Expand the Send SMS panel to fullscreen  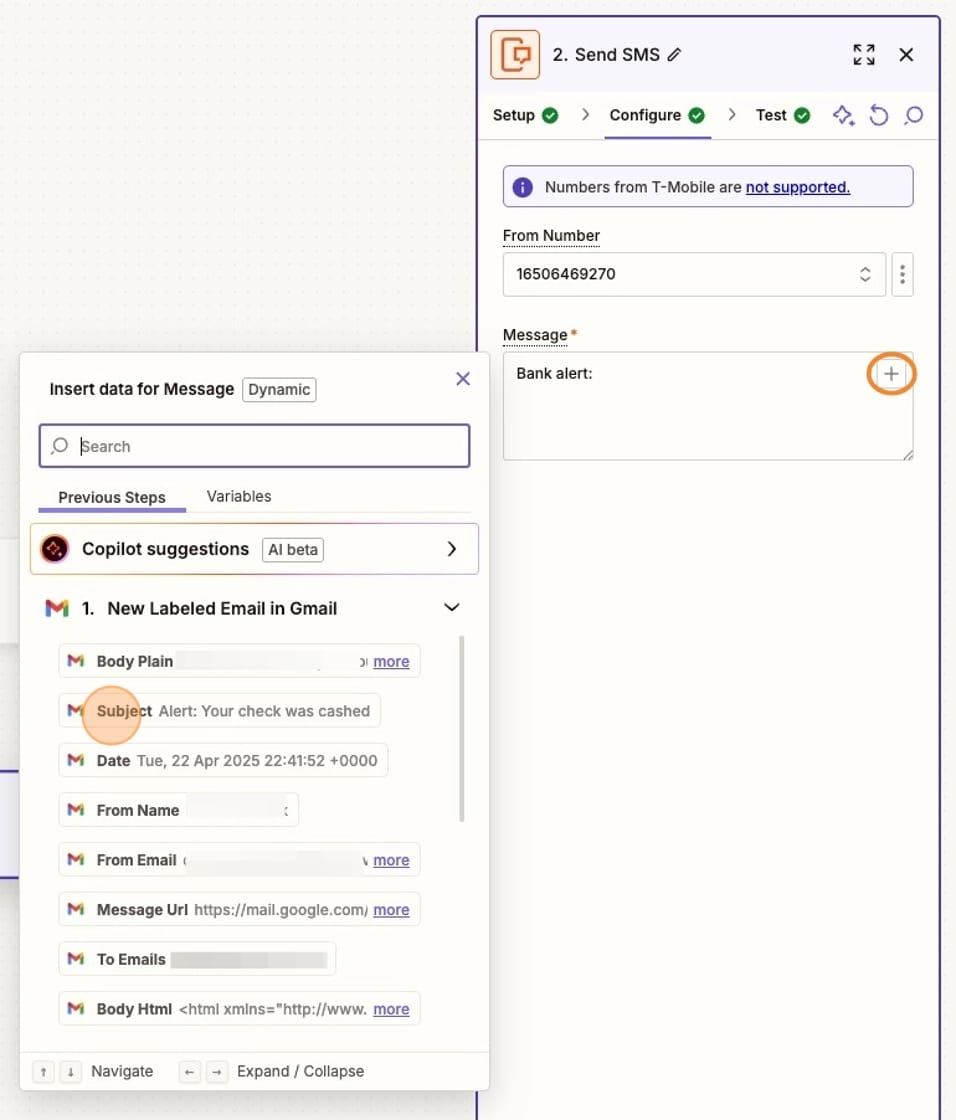point(864,55)
